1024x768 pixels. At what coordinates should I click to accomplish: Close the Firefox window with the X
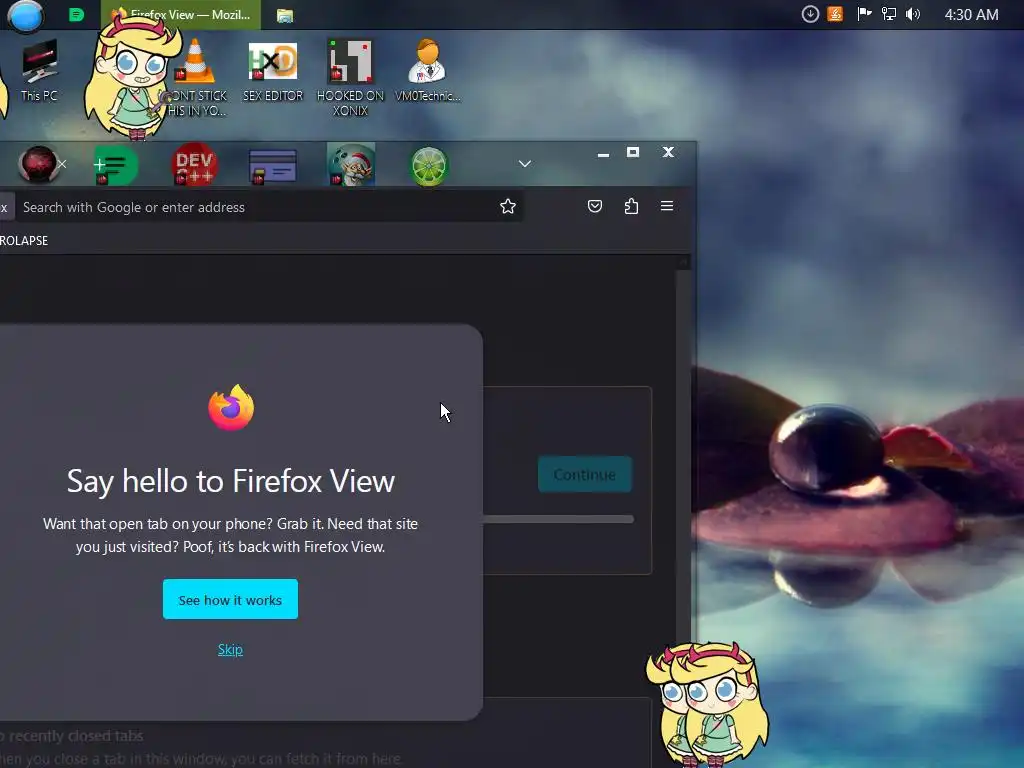(668, 152)
